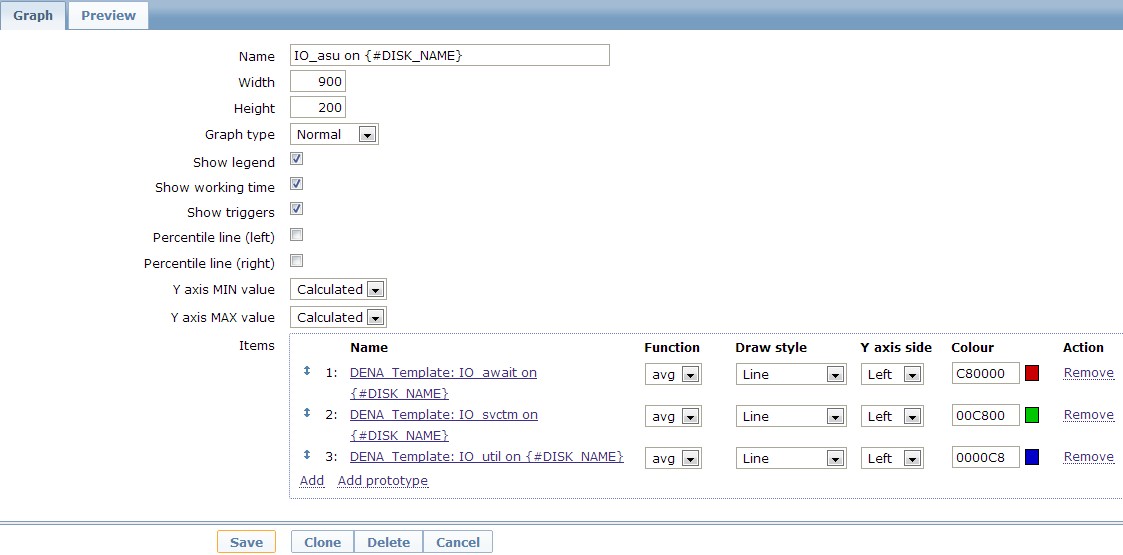Click the 0000C8 colour code field

coord(985,457)
